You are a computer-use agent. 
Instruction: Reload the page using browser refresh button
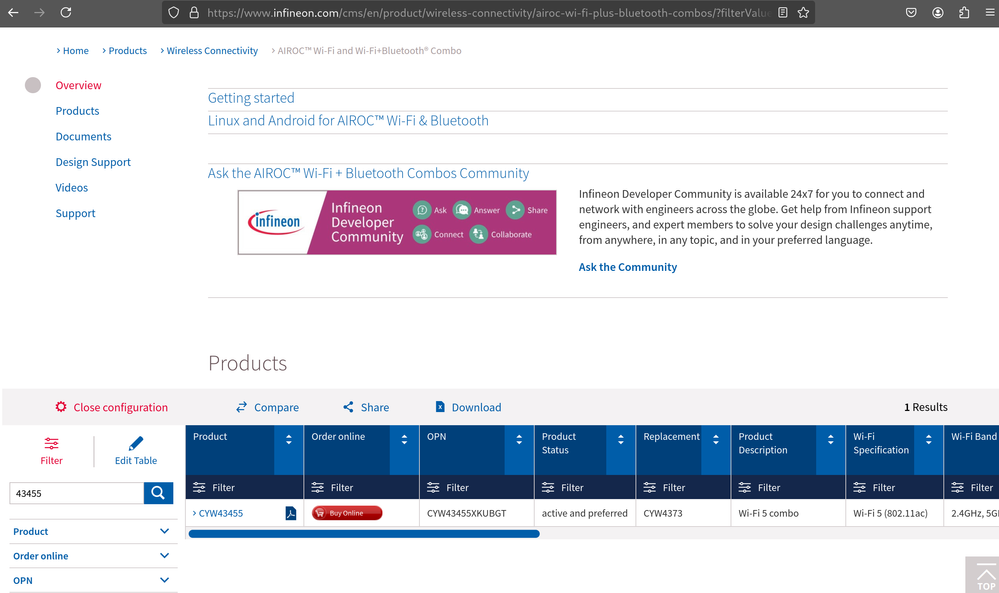click(65, 13)
